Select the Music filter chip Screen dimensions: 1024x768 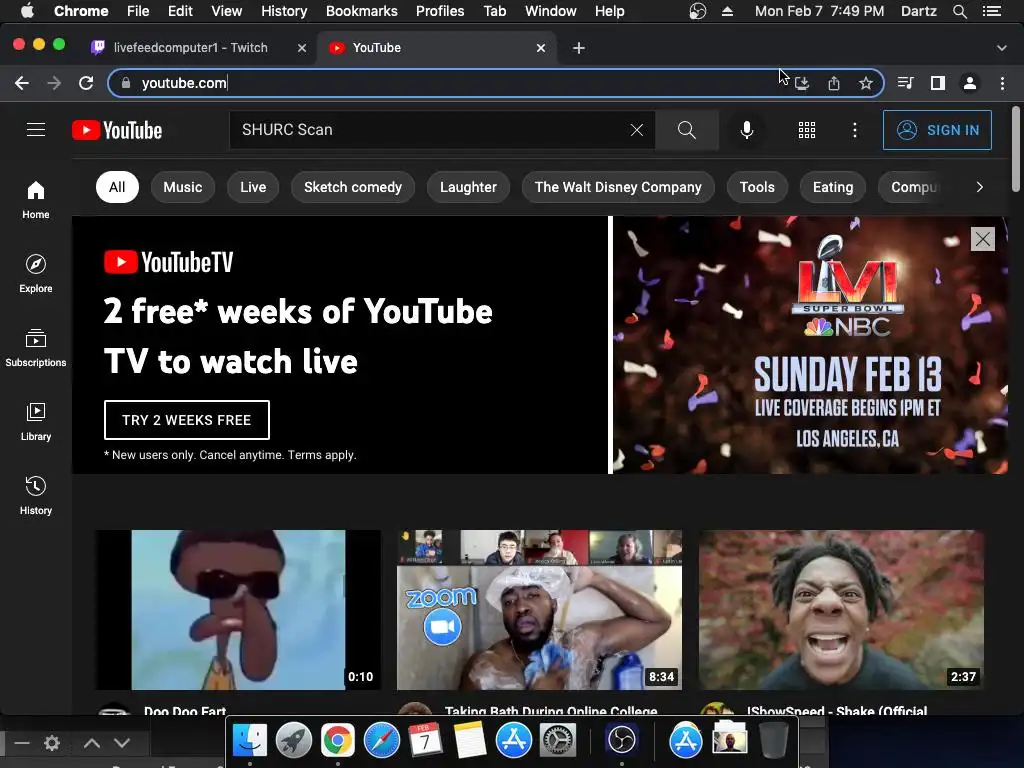point(182,187)
